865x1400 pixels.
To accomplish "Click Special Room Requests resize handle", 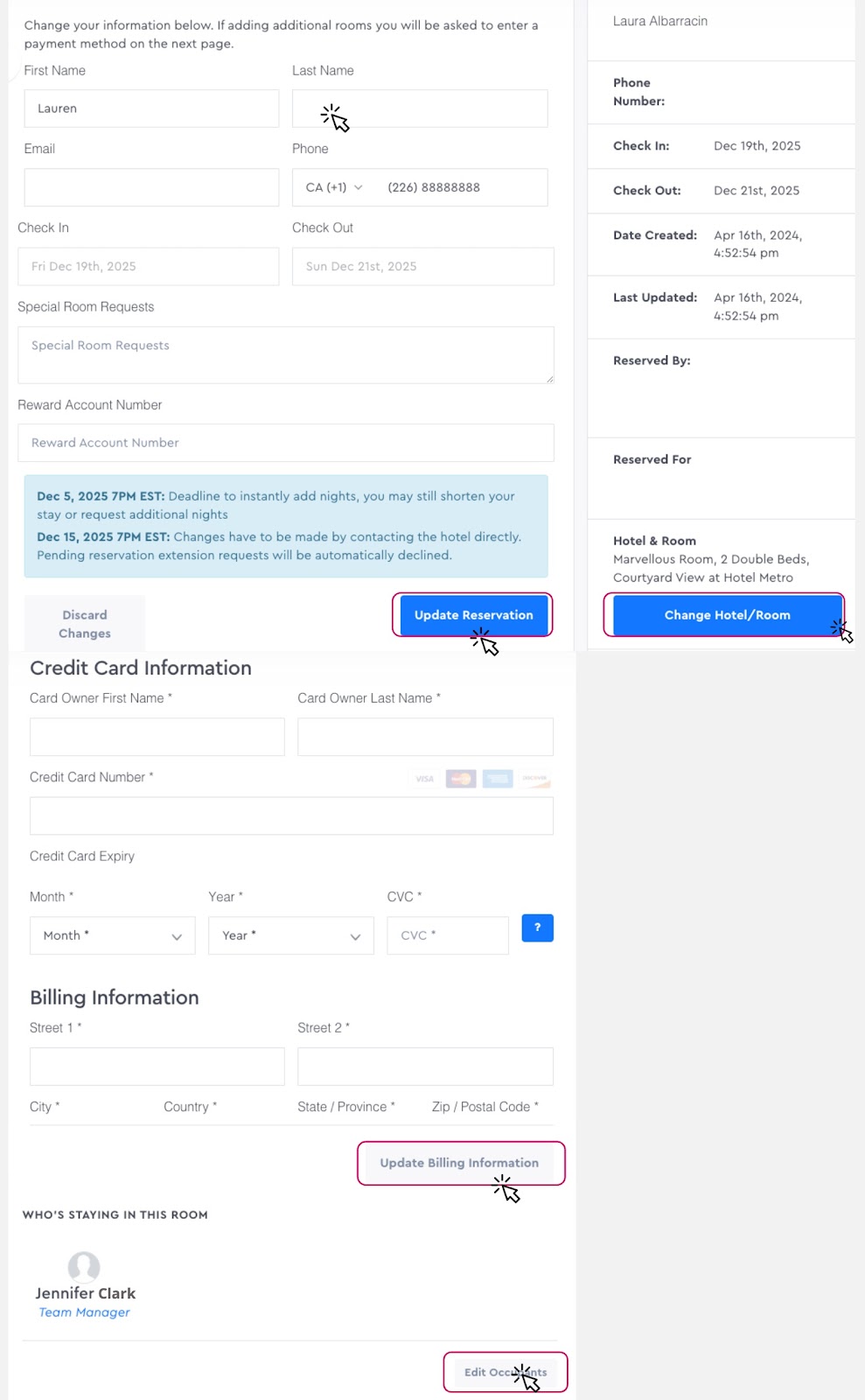I will (x=549, y=379).
